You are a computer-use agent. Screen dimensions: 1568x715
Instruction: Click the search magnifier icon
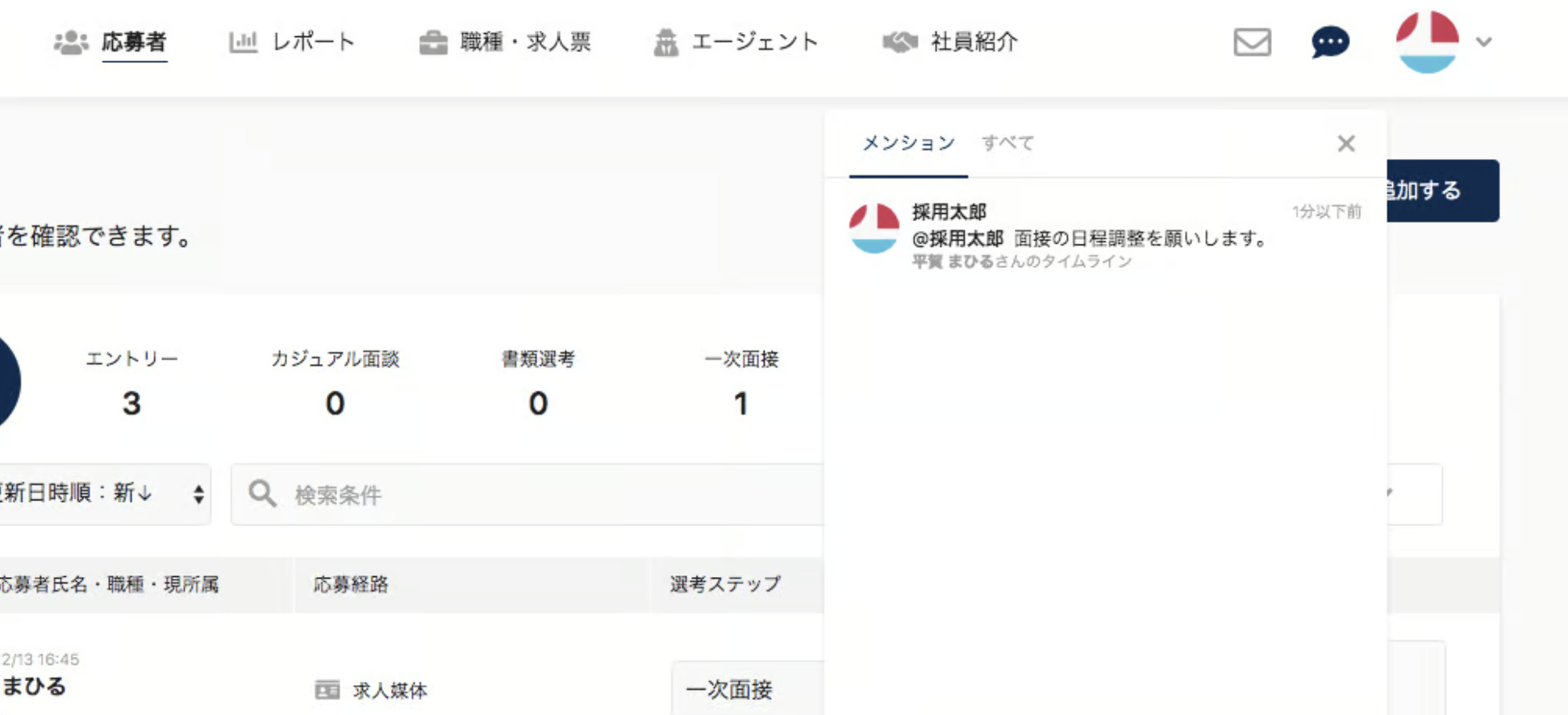coord(262,493)
